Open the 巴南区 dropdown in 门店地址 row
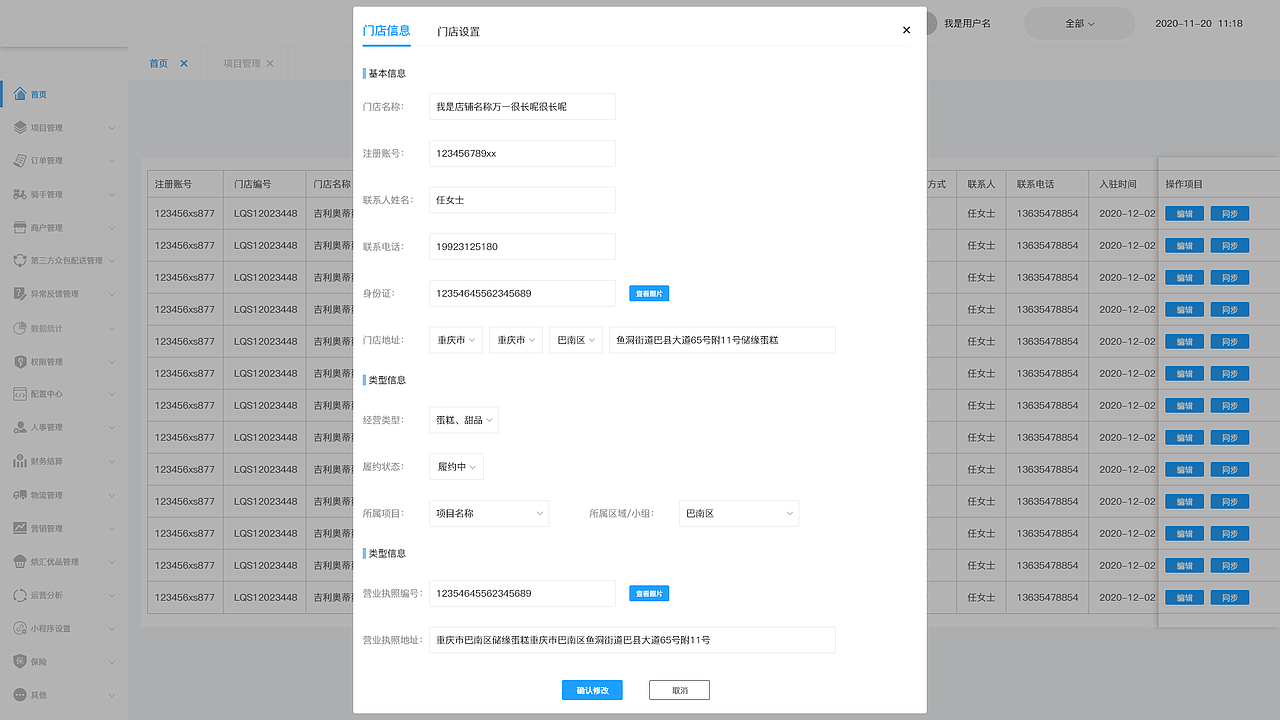The image size is (1280, 720). [x=576, y=340]
